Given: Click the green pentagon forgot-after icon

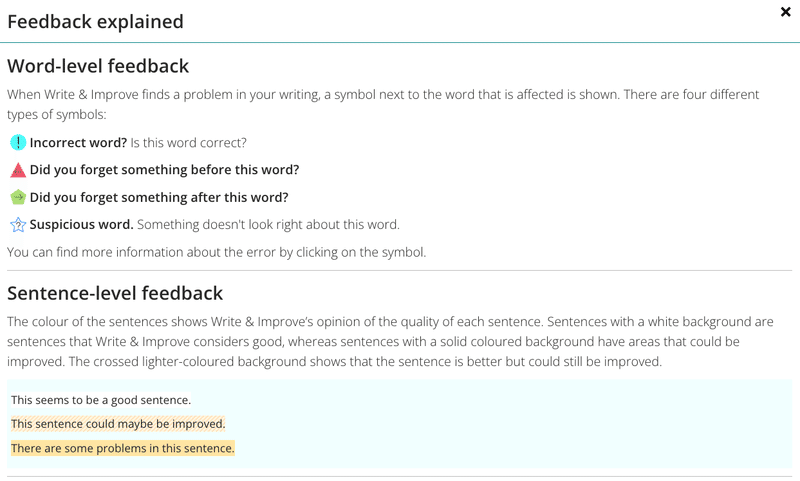Looking at the screenshot, I should [x=18, y=197].
